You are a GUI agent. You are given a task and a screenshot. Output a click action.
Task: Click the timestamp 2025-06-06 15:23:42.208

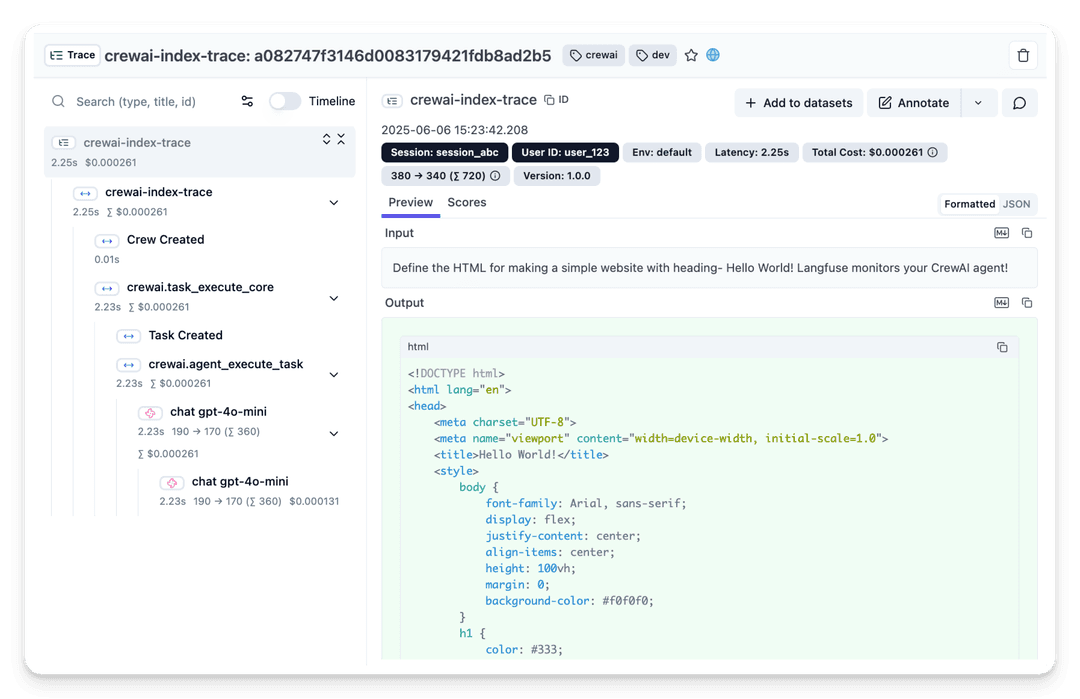tap(455, 130)
